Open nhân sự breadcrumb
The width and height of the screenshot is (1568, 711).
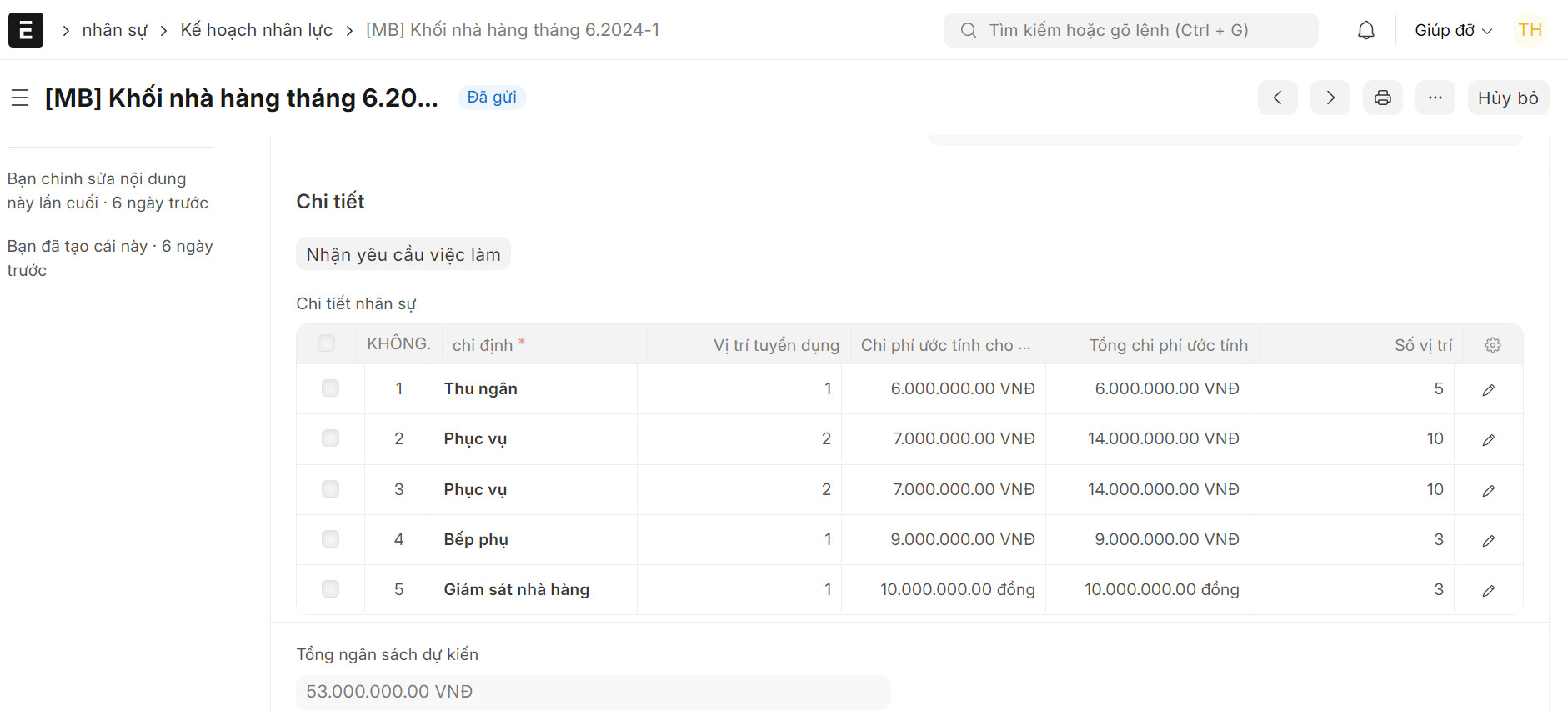114,30
